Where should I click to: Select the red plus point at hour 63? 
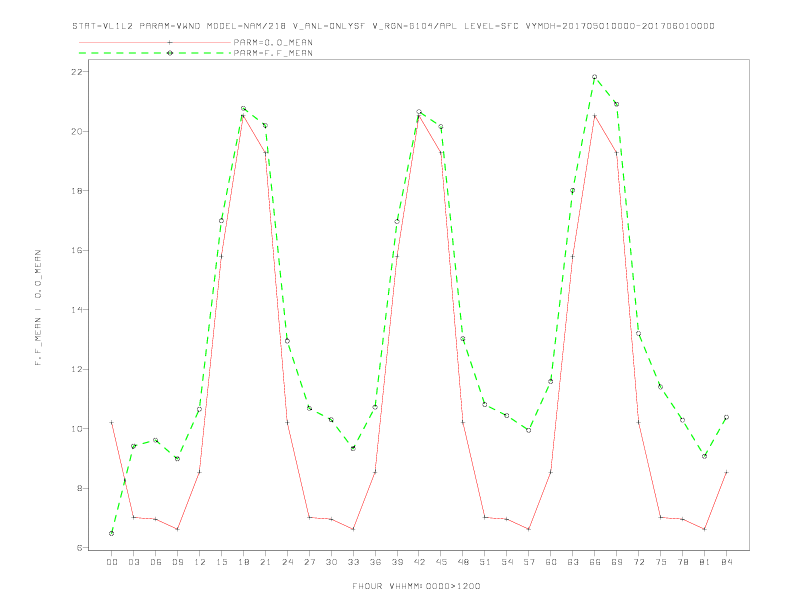point(573,257)
